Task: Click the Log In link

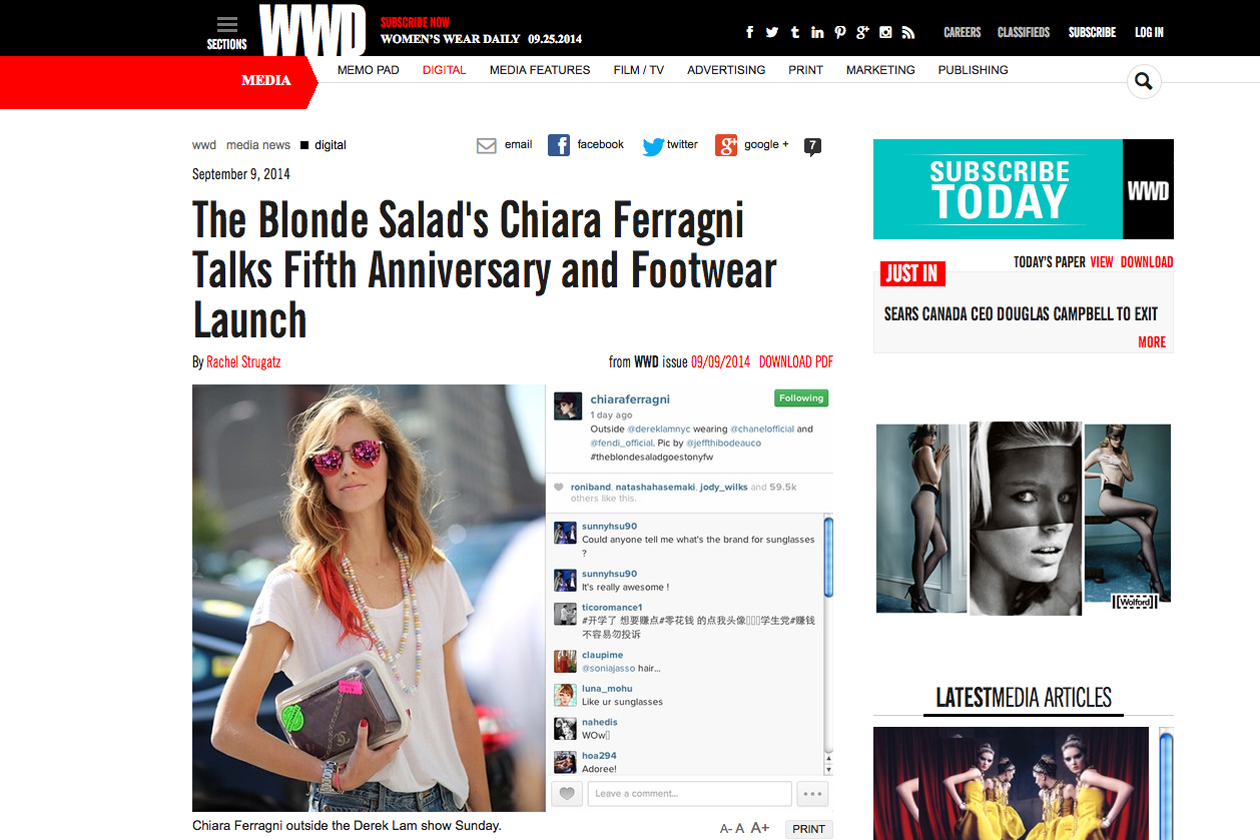Action: point(1149,32)
